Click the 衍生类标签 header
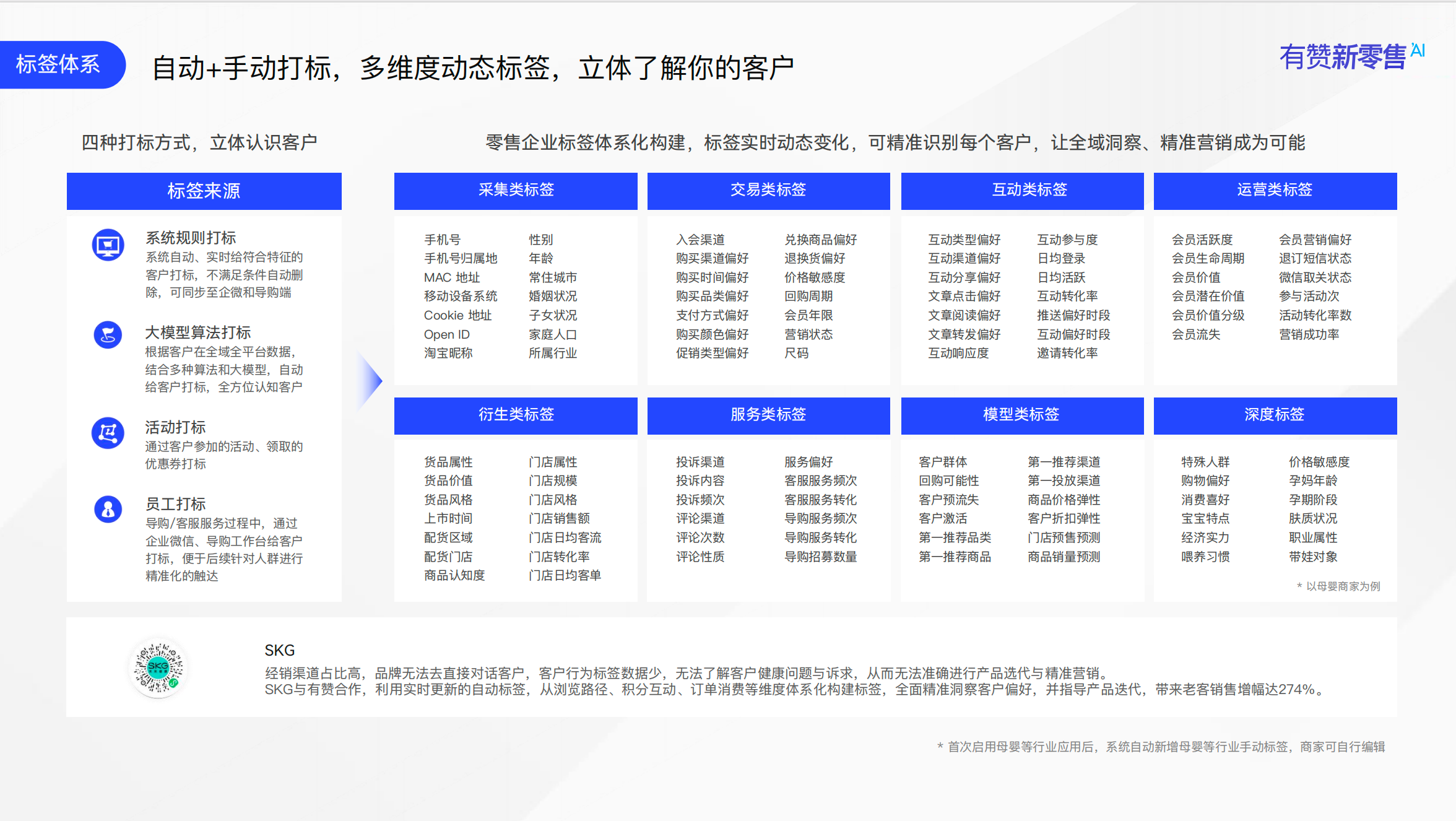Image resolution: width=1456 pixels, height=821 pixels. (515, 415)
